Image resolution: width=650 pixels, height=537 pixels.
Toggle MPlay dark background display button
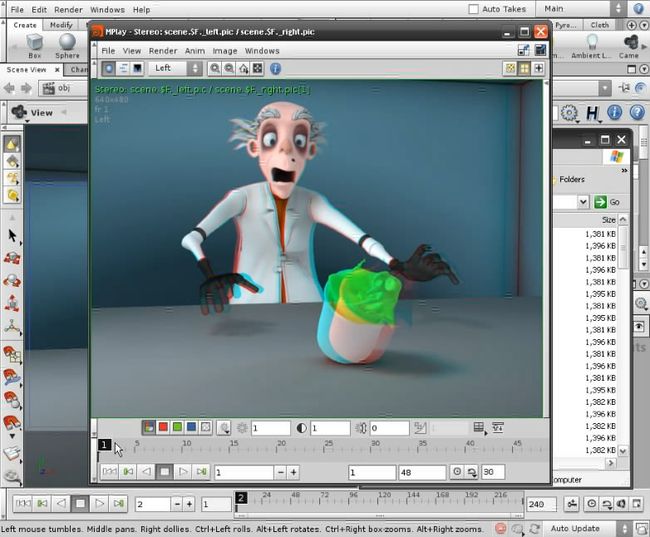(137, 68)
